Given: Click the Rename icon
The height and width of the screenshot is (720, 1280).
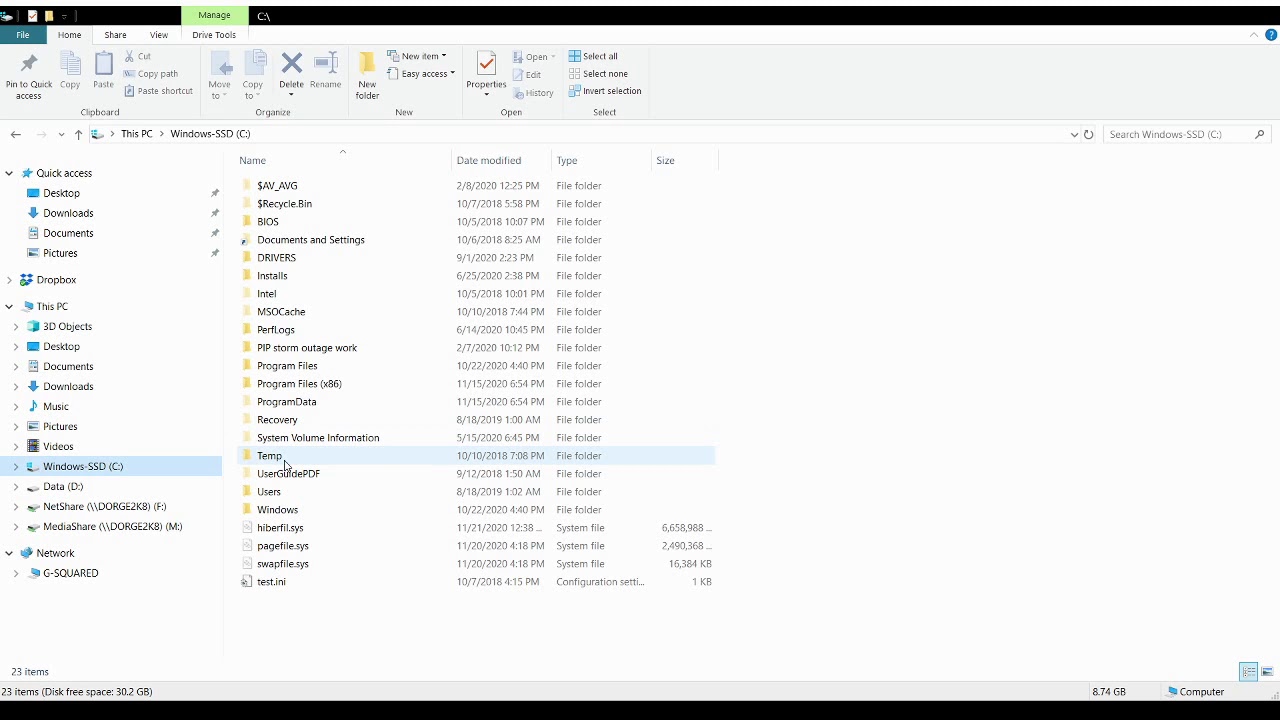Looking at the screenshot, I should coord(326,65).
